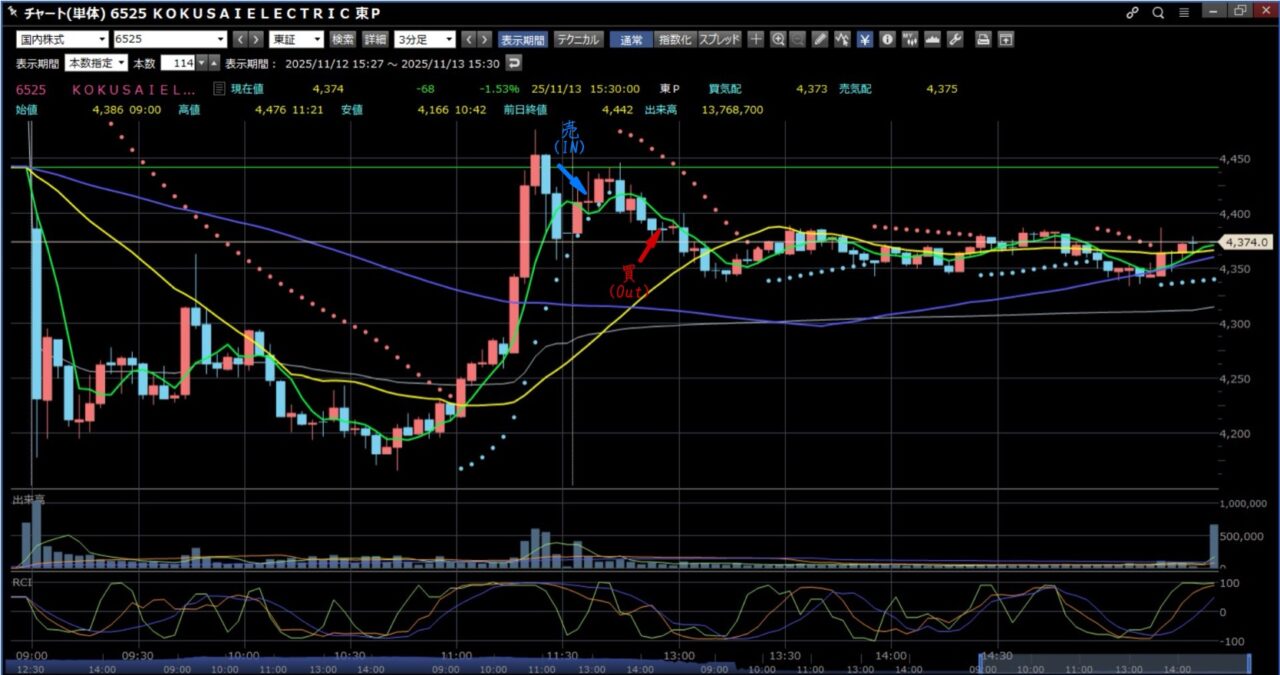
Task: Select the pencil drawing tool
Action: click(x=820, y=40)
